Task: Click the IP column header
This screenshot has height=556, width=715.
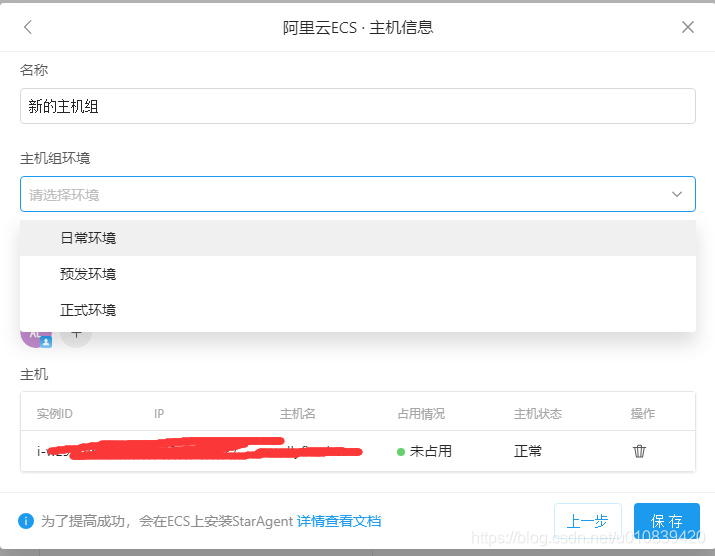Action: (x=159, y=414)
